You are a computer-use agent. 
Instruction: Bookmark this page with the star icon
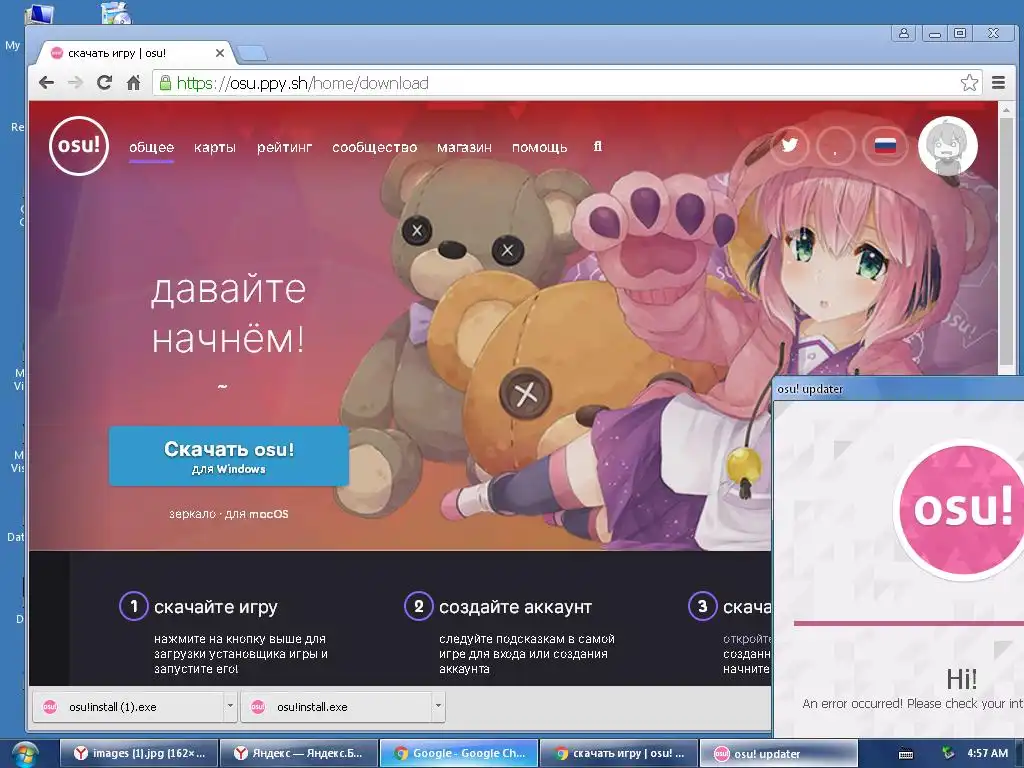pos(969,83)
